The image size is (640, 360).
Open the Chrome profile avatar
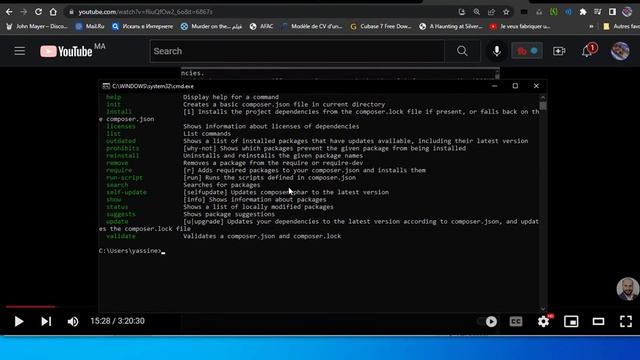click(627, 12)
